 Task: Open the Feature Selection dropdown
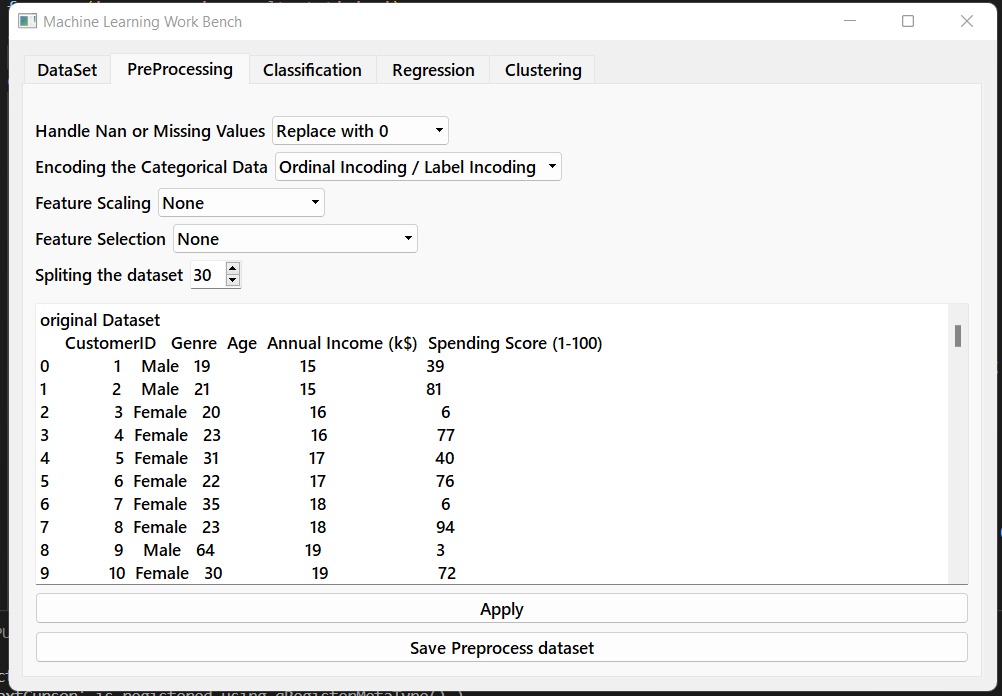click(295, 239)
